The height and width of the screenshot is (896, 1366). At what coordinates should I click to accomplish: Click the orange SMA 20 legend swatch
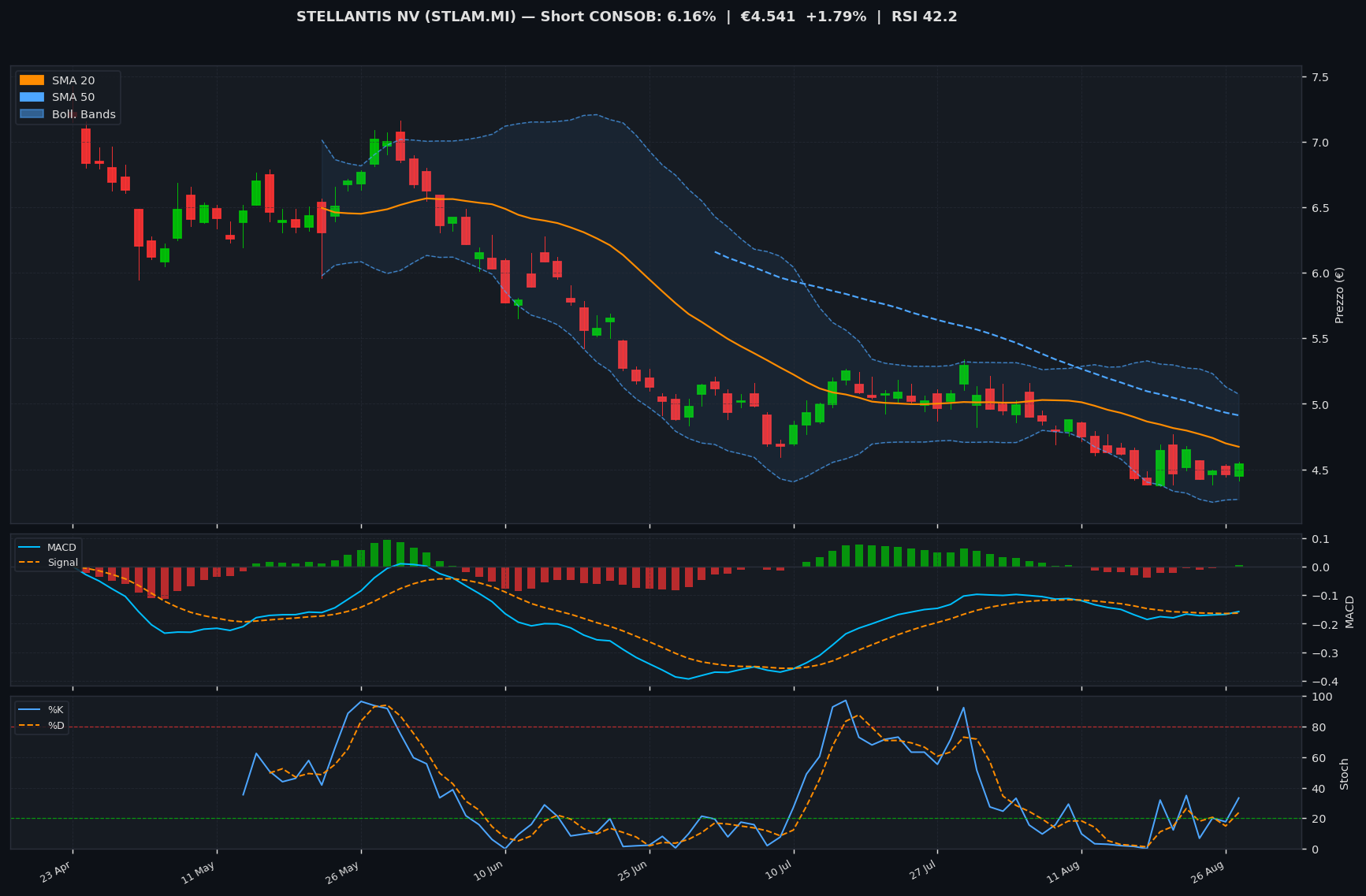[x=32, y=80]
